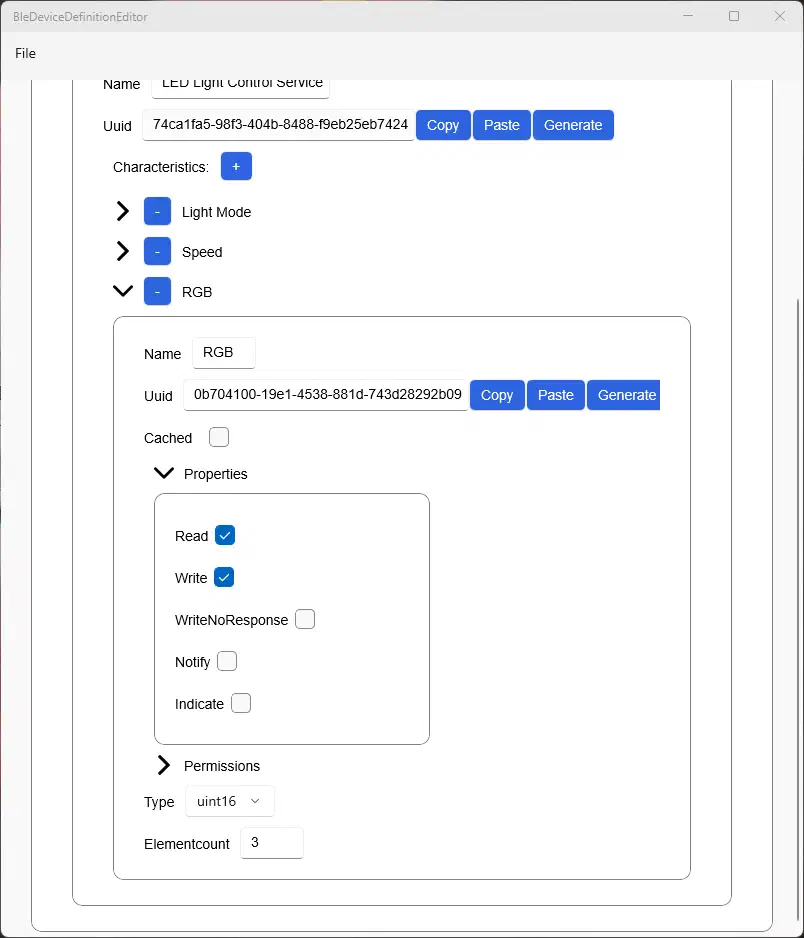Collapse the Properties section
This screenshot has width=804, height=938.
tap(164, 473)
